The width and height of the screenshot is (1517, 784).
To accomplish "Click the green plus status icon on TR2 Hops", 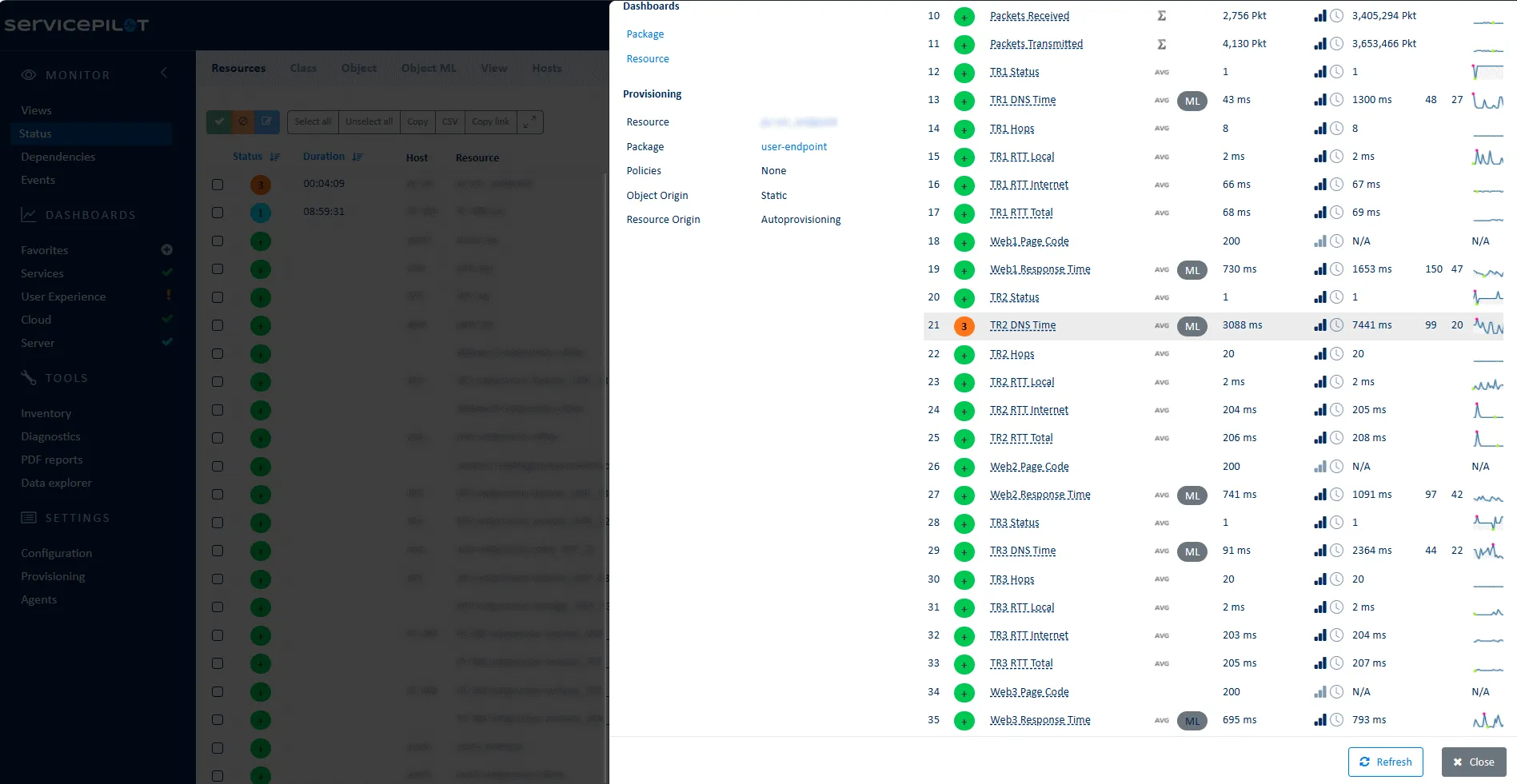I will (x=964, y=354).
